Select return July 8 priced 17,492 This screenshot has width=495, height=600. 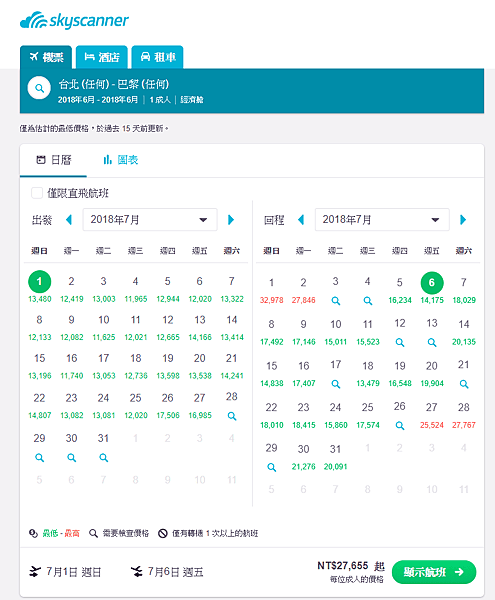coord(272,333)
